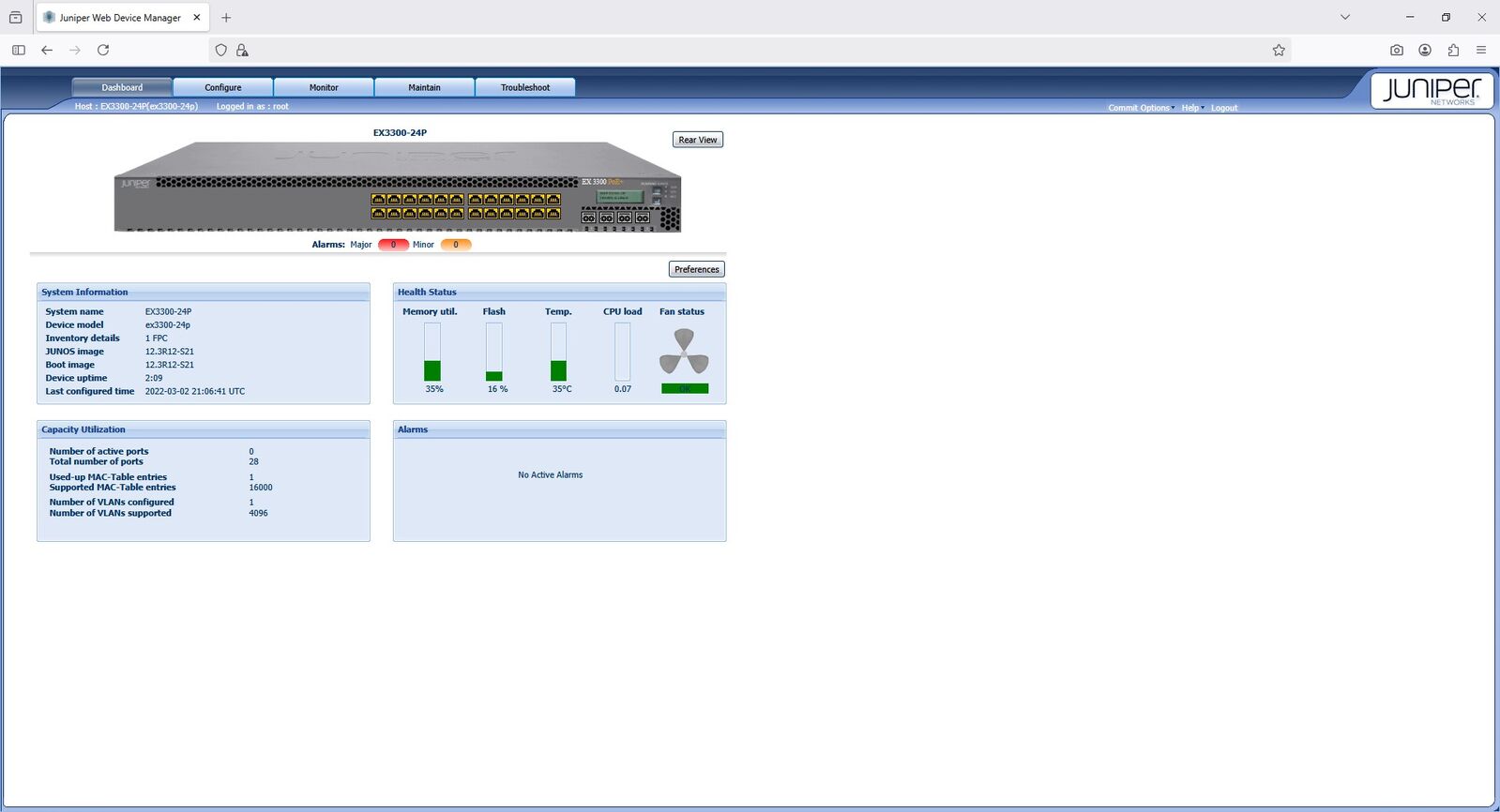Click the first SFP uplink port on the switch
This screenshot has width=1500, height=812.
point(588,218)
